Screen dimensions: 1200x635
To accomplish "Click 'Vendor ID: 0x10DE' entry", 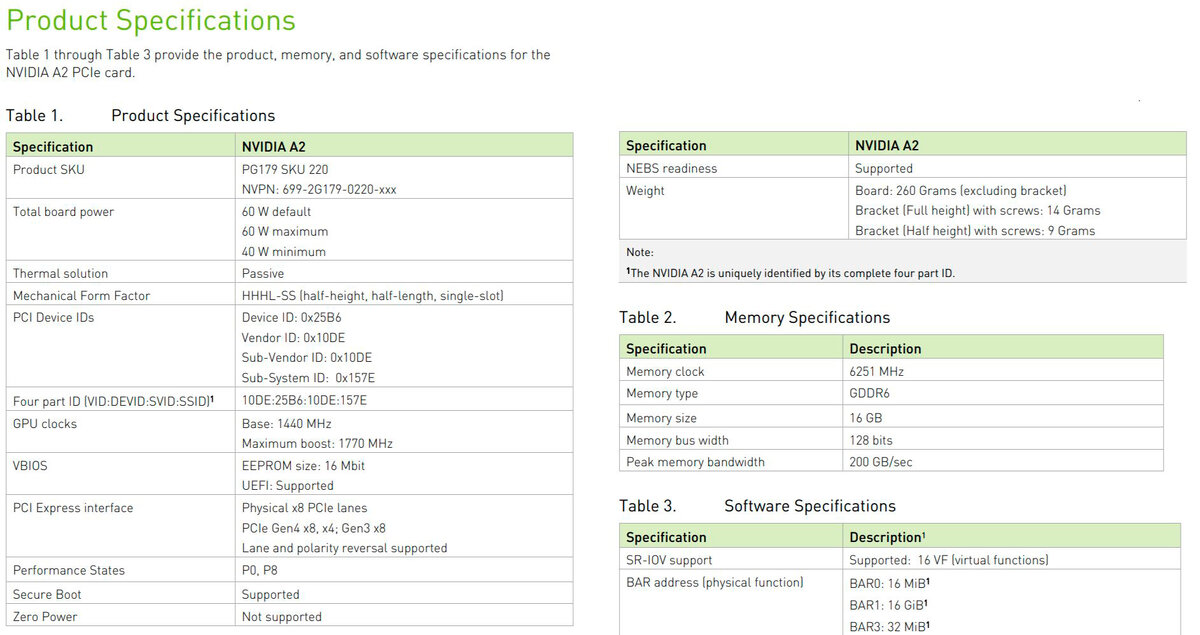I will 294,338.
